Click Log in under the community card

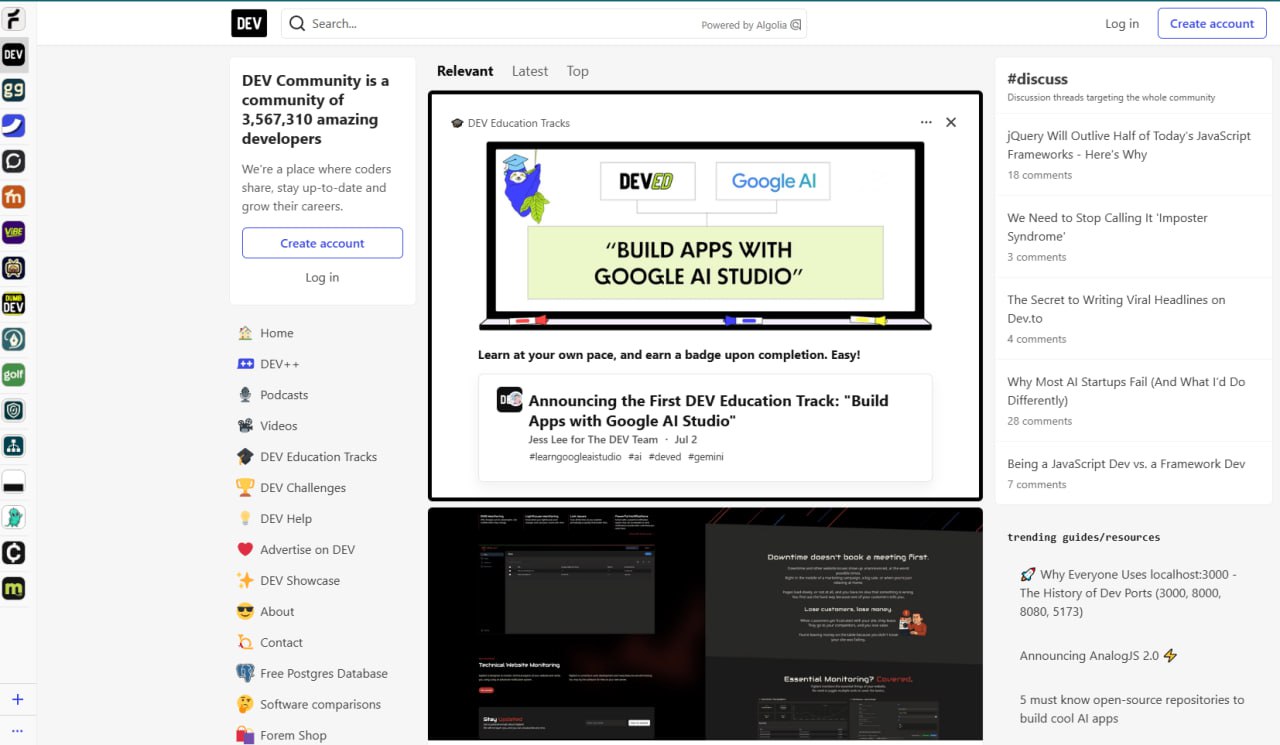[322, 277]
